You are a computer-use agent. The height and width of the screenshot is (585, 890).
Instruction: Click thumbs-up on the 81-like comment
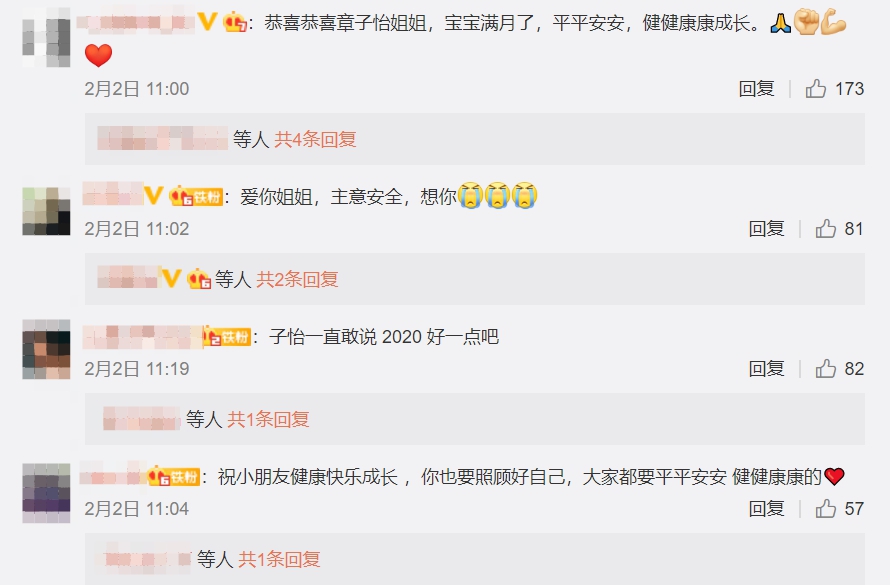(x=826, y=229)
